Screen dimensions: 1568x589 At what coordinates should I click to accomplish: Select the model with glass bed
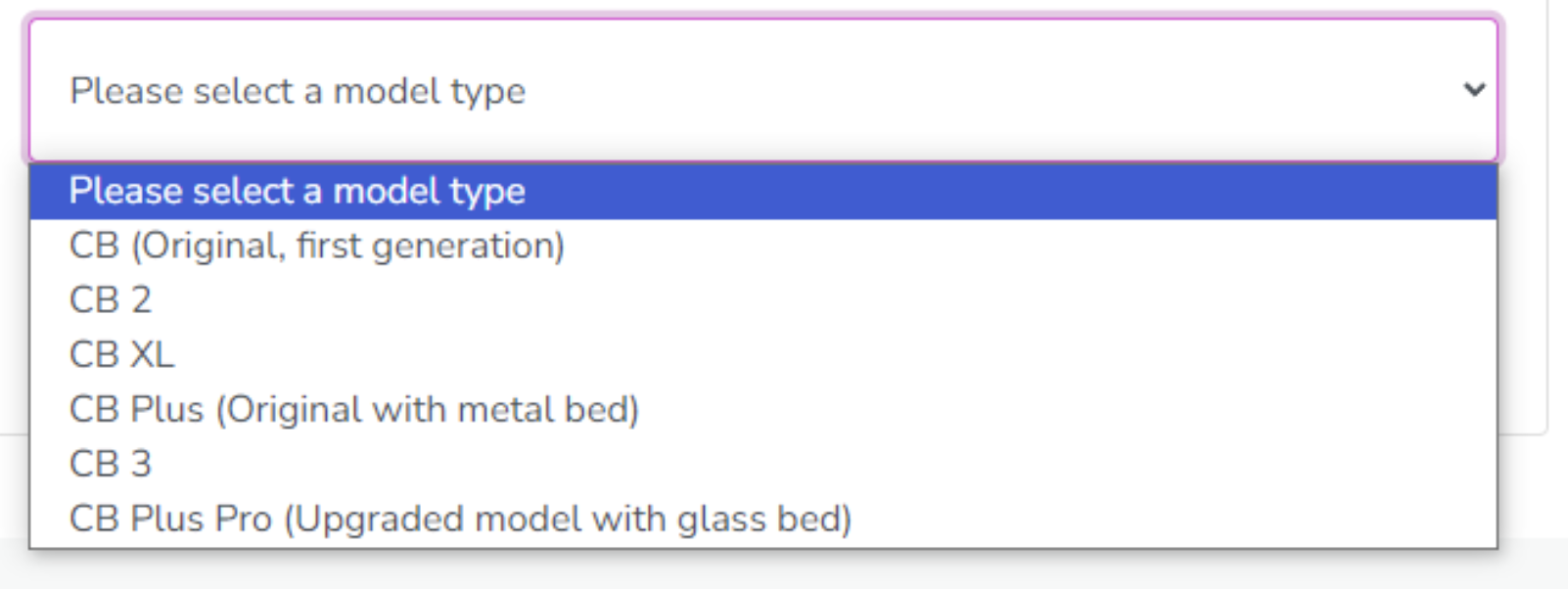tap(460, 519)
